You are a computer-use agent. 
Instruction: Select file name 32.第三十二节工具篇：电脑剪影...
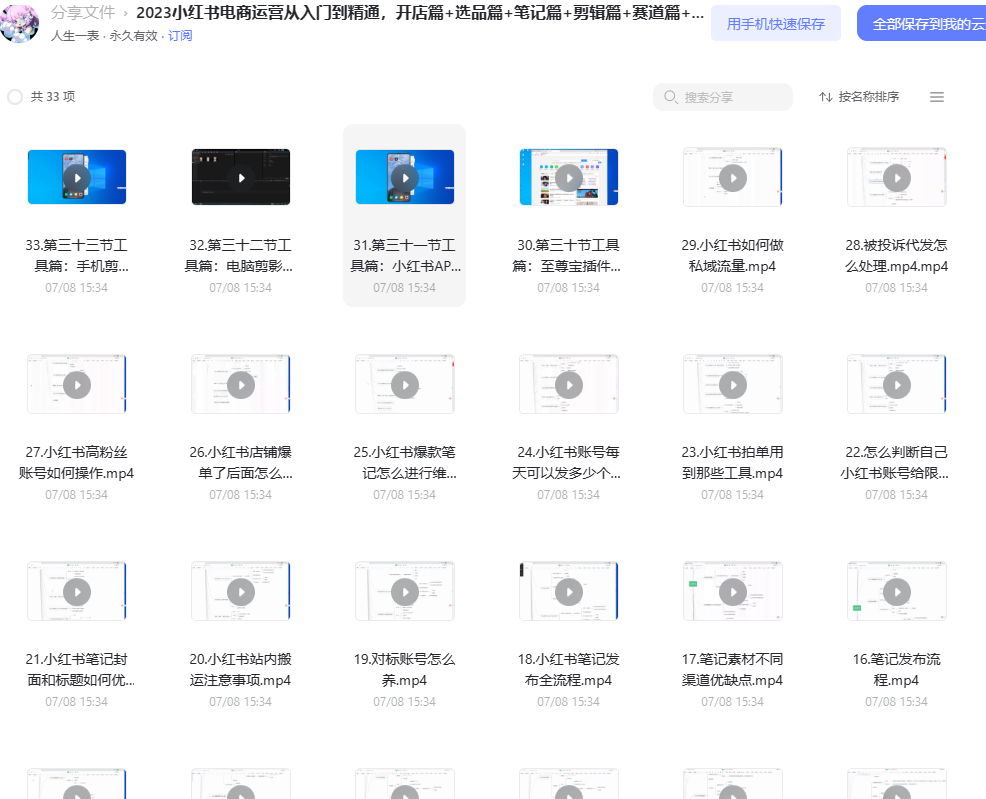(241, 255)
